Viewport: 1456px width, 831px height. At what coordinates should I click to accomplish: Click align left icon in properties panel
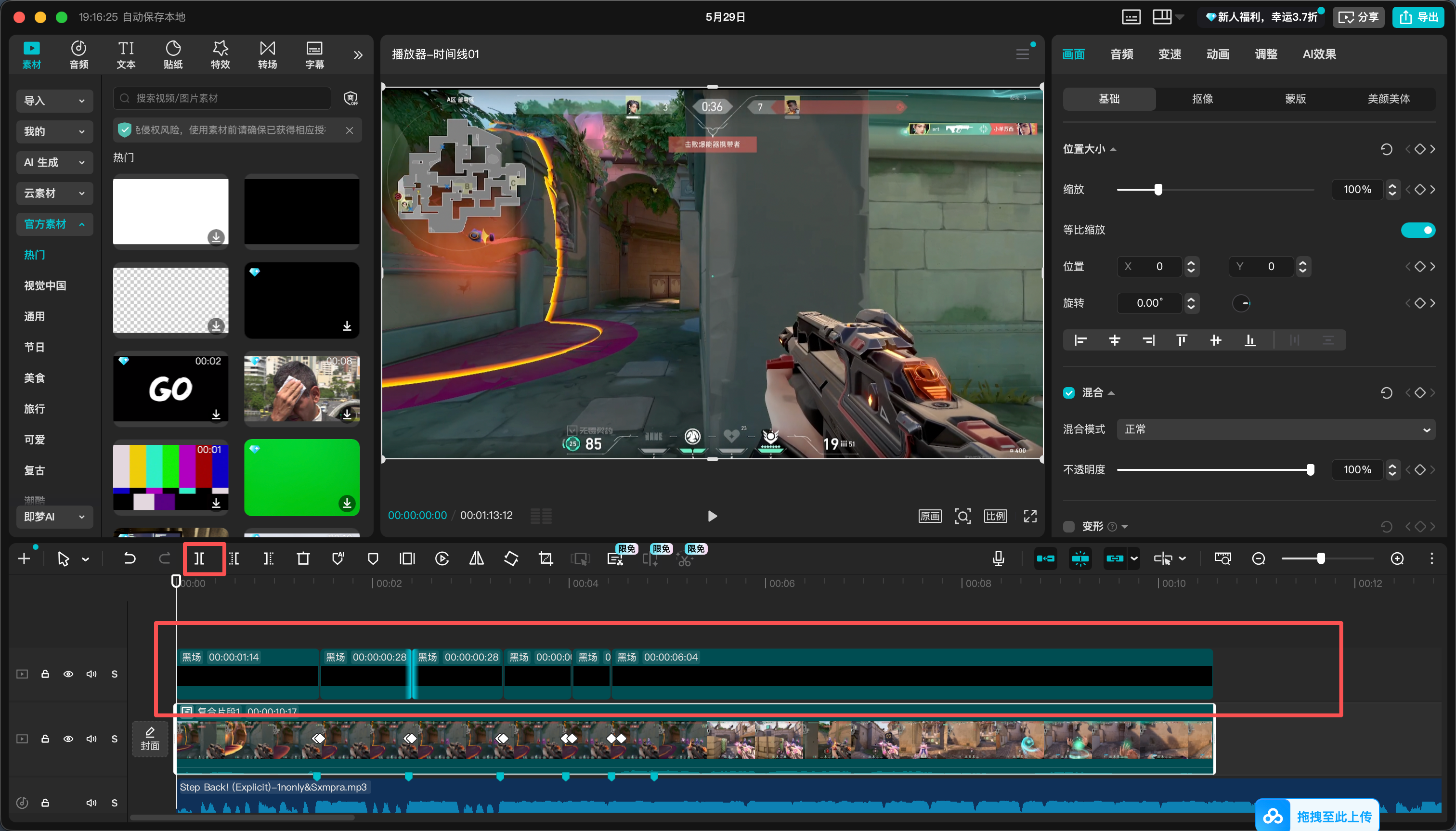(1080, 340)
